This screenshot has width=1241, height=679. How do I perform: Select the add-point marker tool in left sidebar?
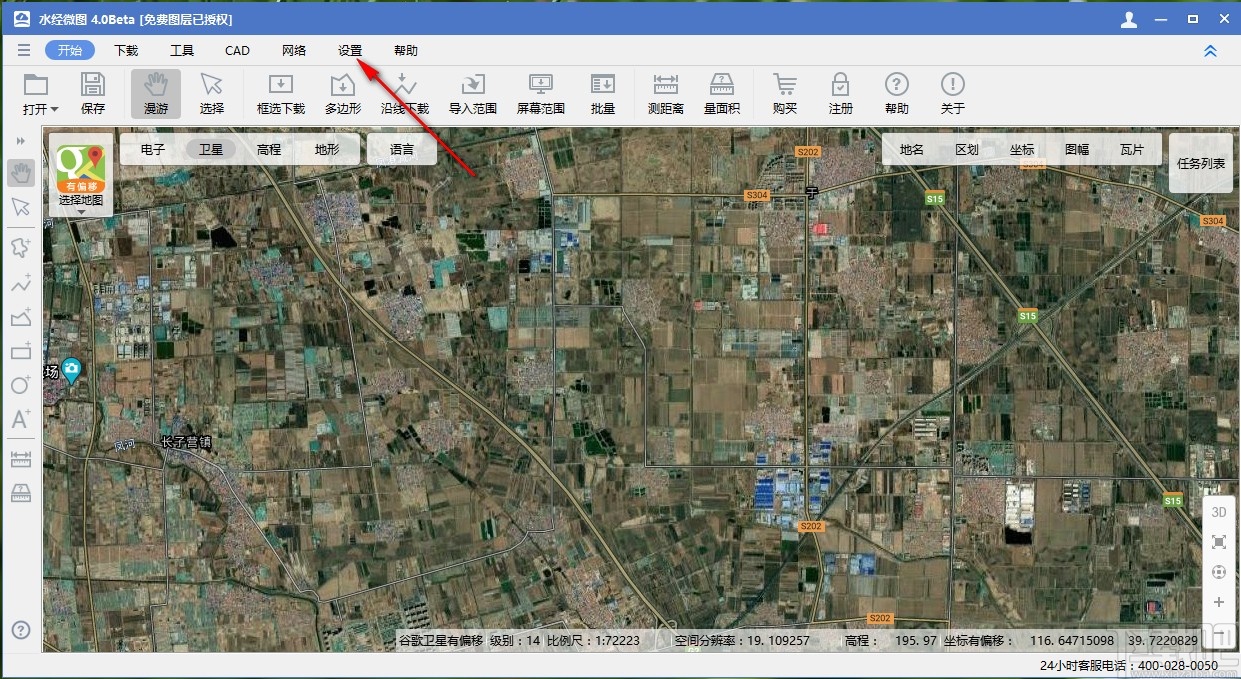coord(21,247)
